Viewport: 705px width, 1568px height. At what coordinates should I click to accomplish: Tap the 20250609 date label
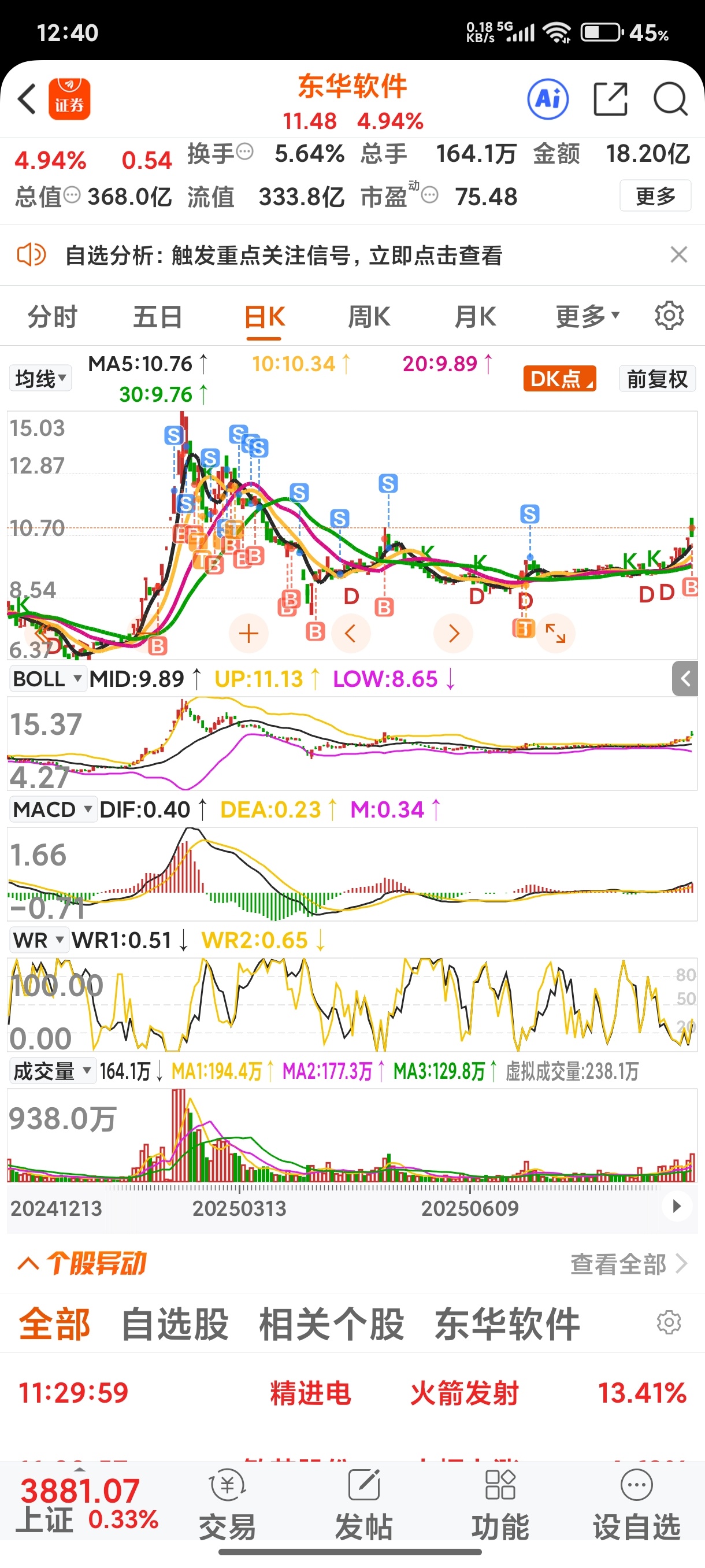[x=470, y=1208]
